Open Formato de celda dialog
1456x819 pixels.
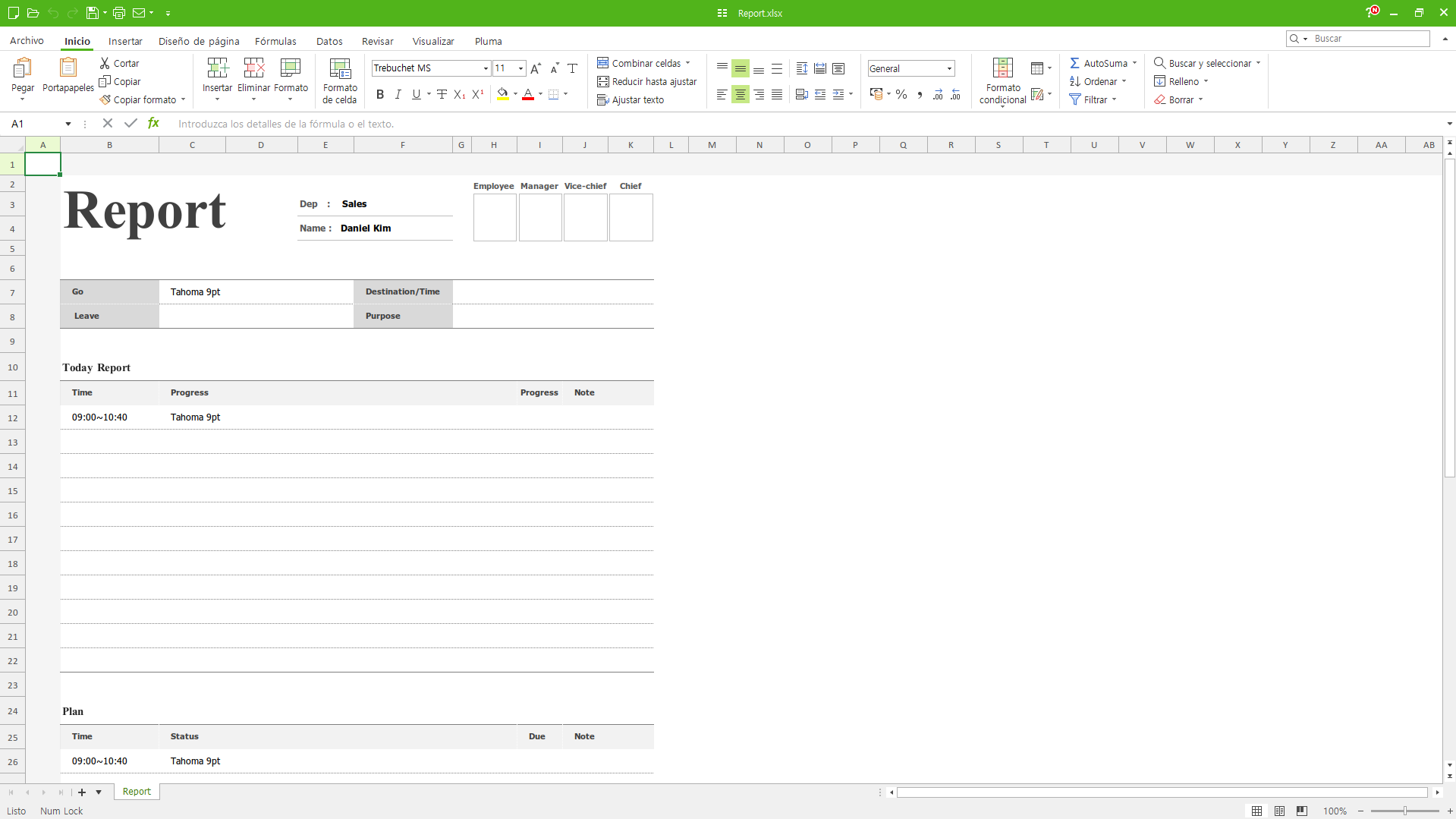(340, 80)
